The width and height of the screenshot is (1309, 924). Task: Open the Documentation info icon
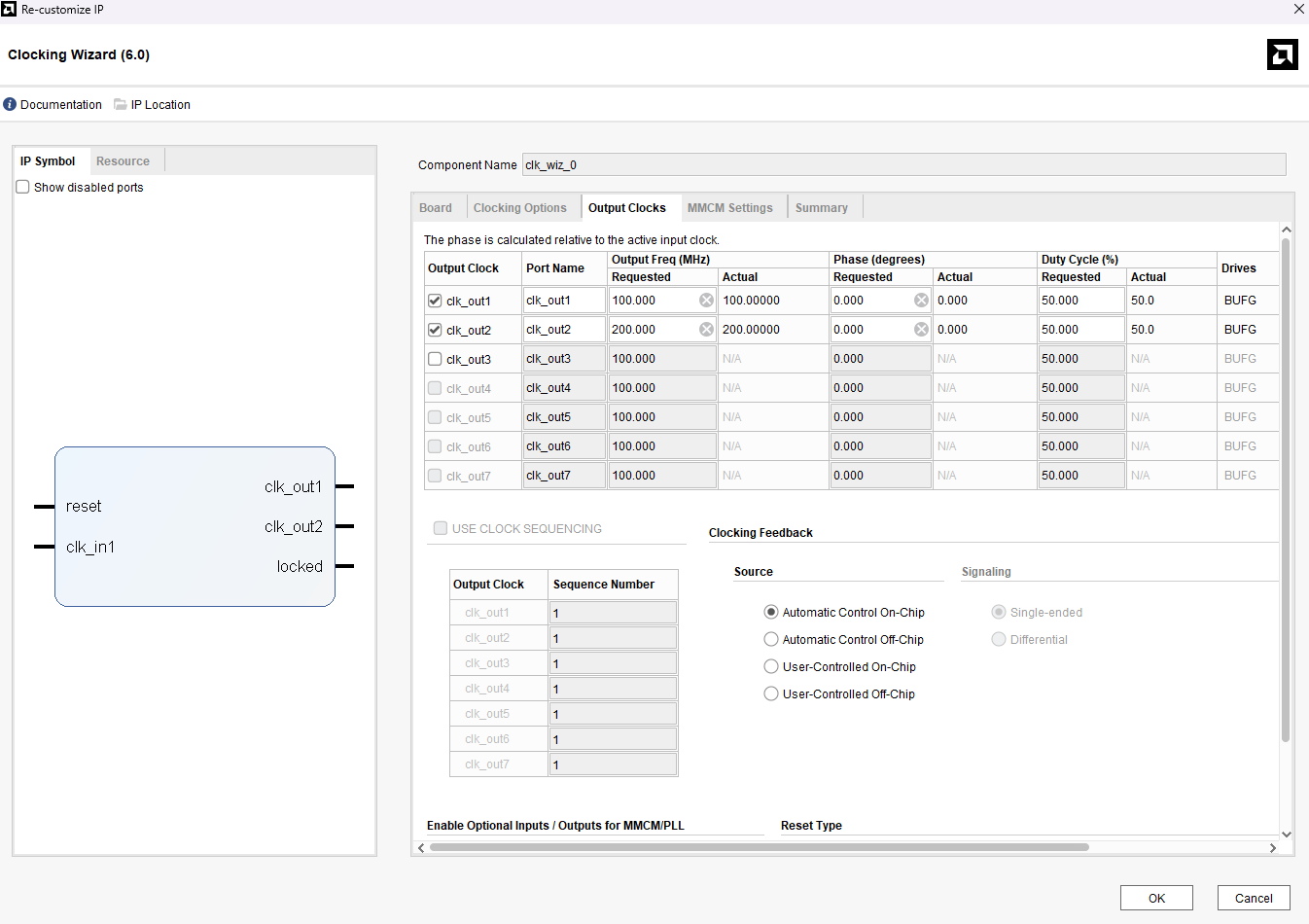(x=10, y=104)
